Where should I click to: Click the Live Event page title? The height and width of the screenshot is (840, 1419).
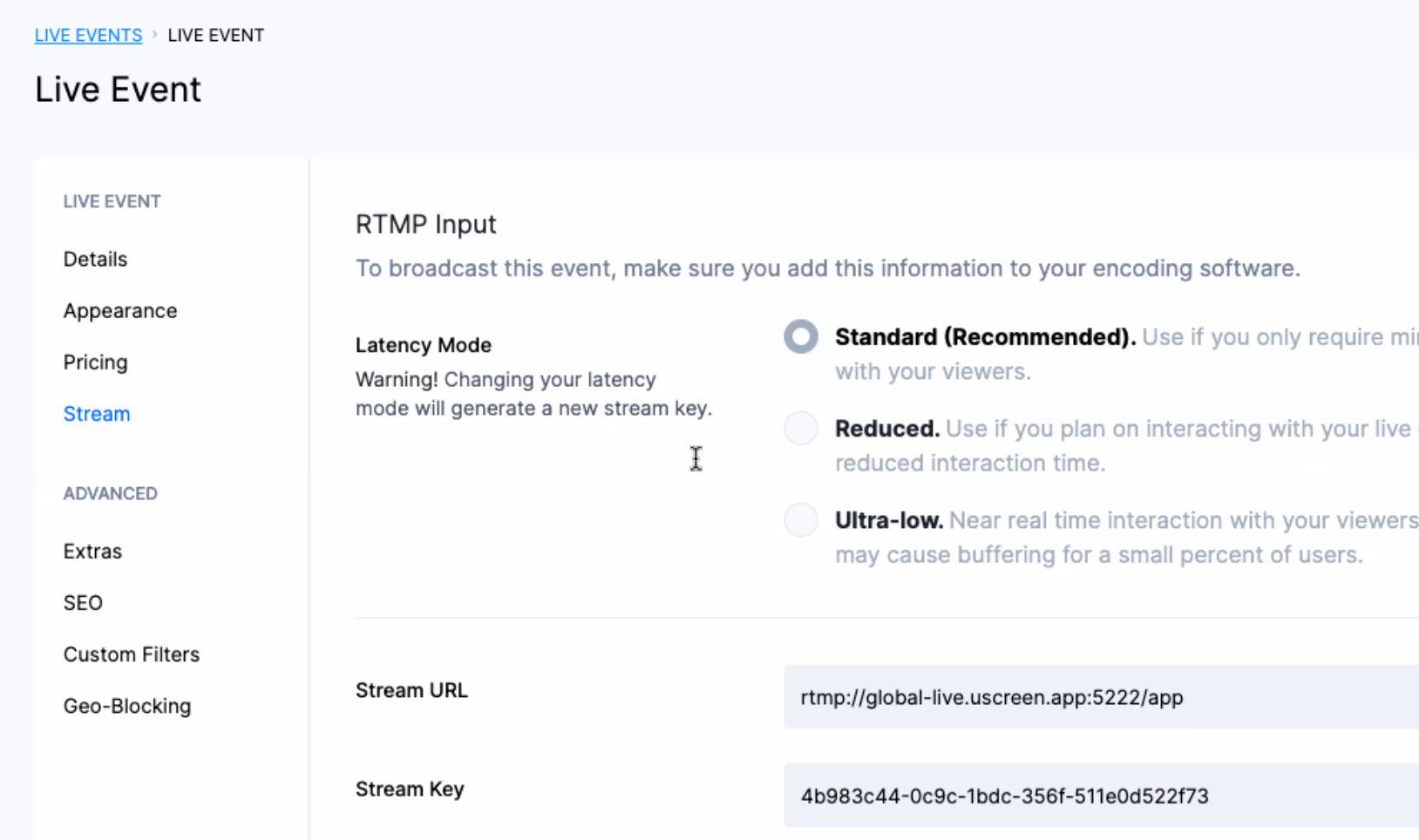click(118, 90)
